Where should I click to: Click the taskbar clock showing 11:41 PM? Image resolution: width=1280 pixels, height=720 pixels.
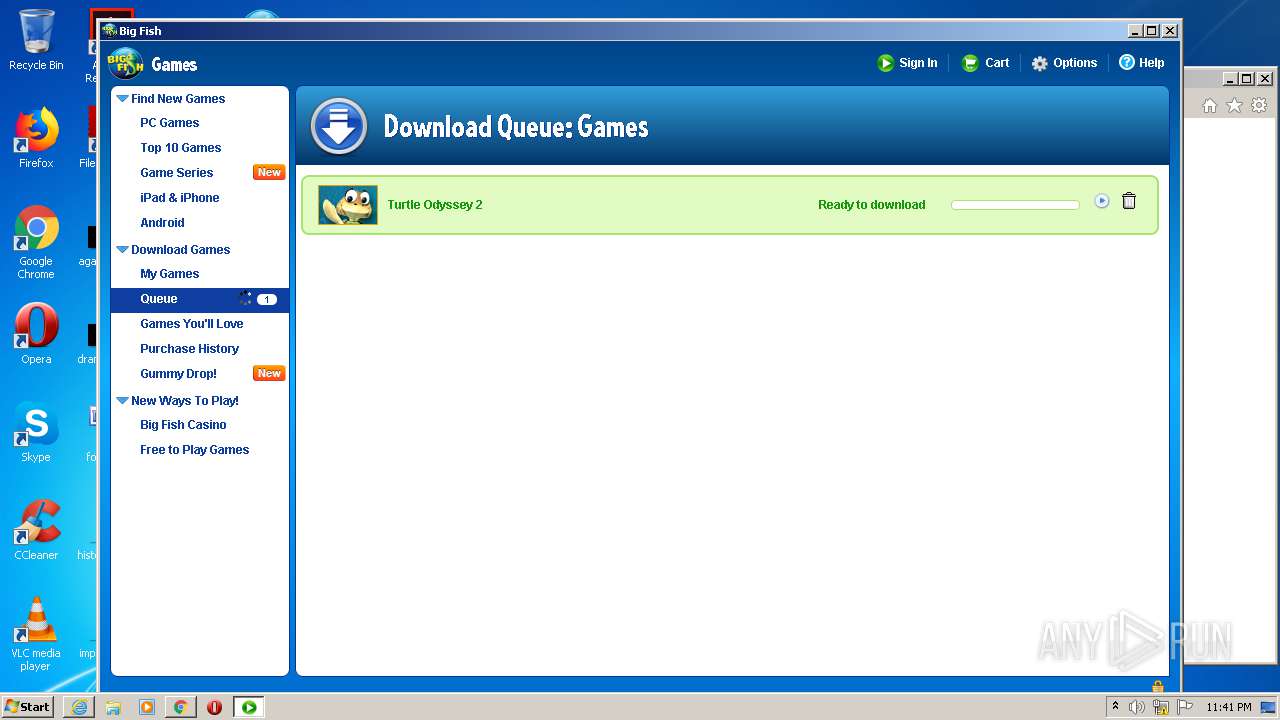(x=1229, y=707)
